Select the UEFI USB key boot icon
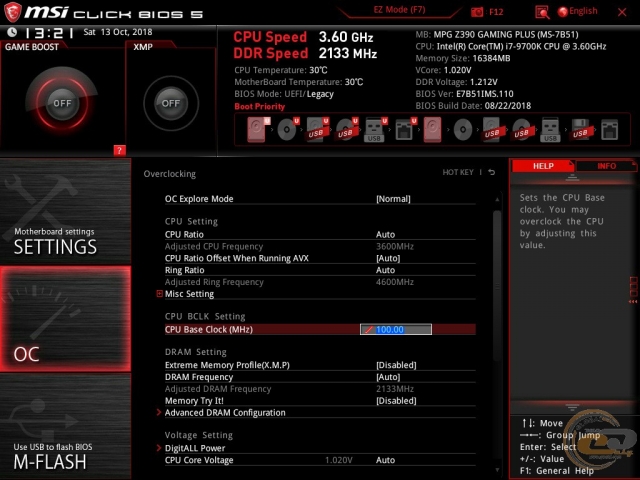 pyautogui.click(x=375, y=130)
